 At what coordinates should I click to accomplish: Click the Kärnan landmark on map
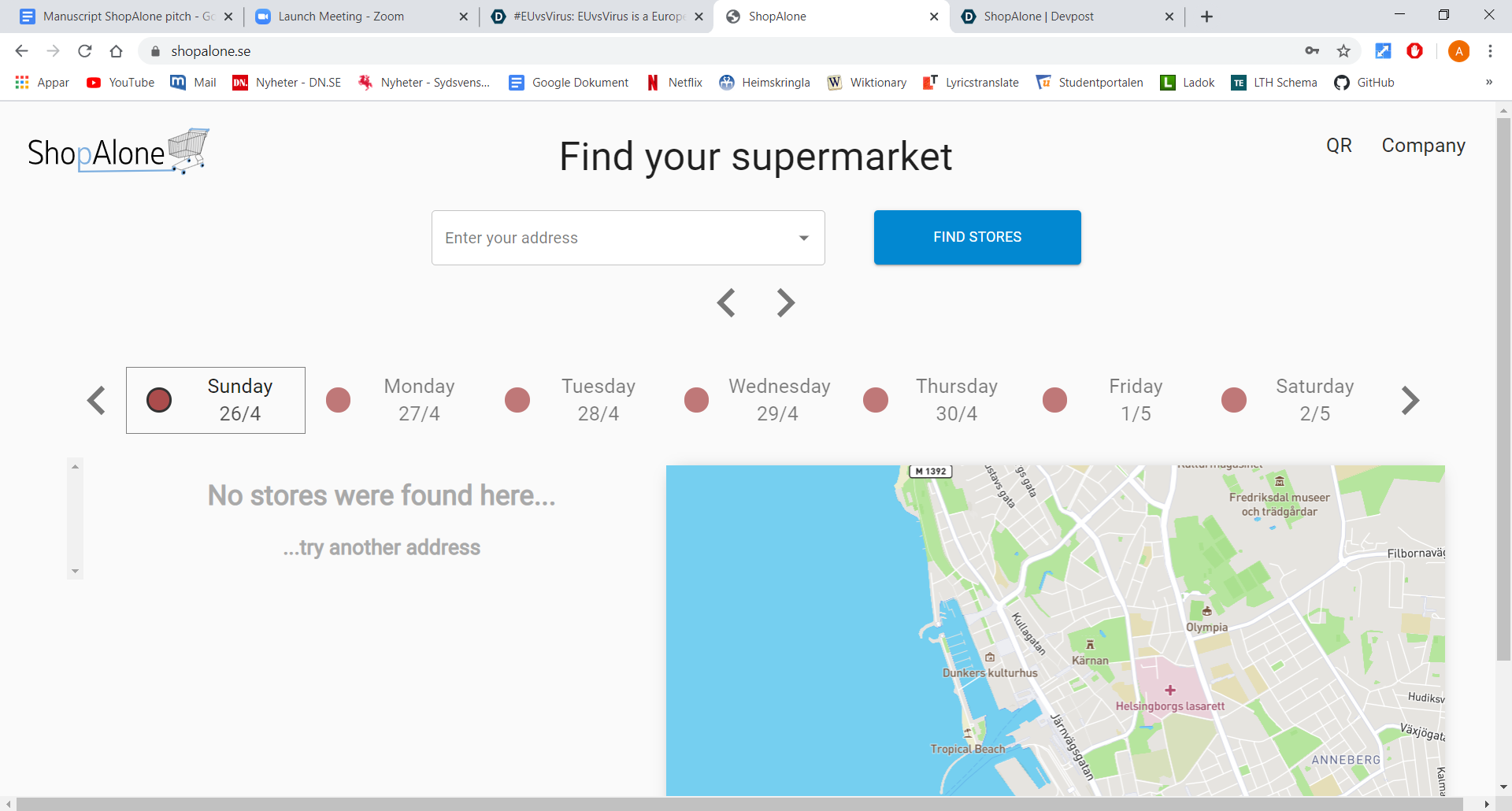point(1090,652)
